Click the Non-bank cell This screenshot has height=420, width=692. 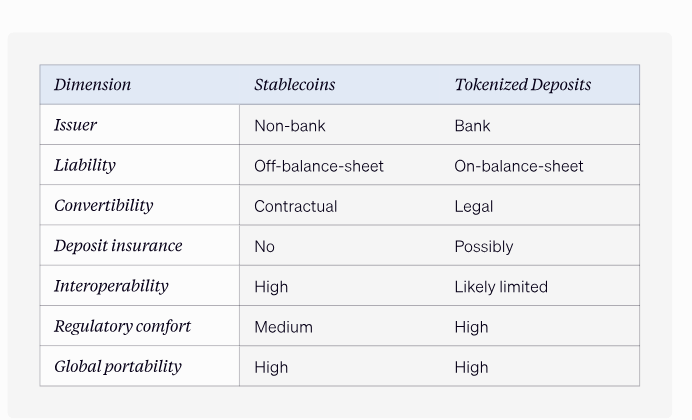pos(290,126)
